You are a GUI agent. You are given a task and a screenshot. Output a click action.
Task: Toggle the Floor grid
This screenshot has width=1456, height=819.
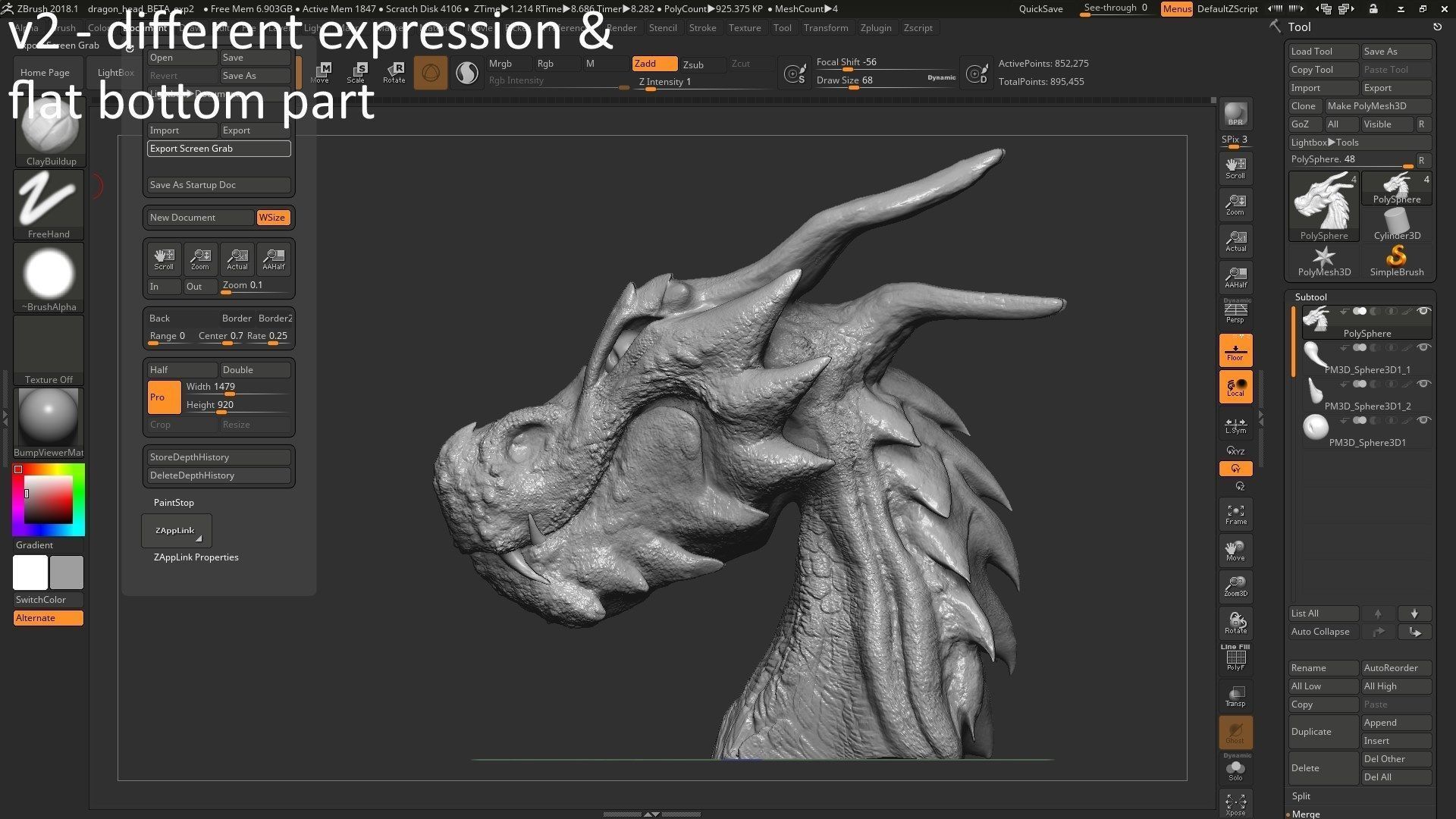coord(1235,350)
